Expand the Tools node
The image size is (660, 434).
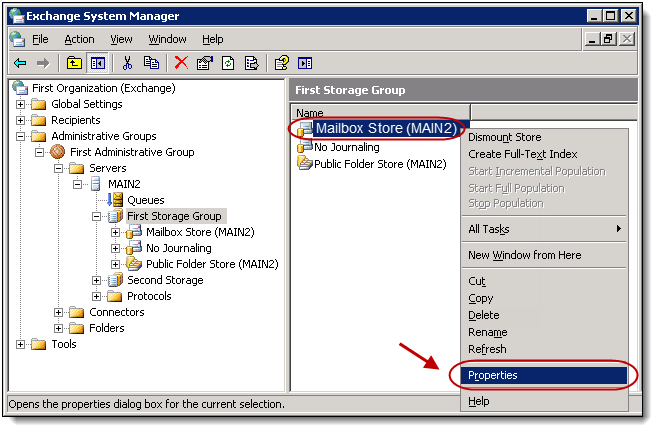coord(20,344)
